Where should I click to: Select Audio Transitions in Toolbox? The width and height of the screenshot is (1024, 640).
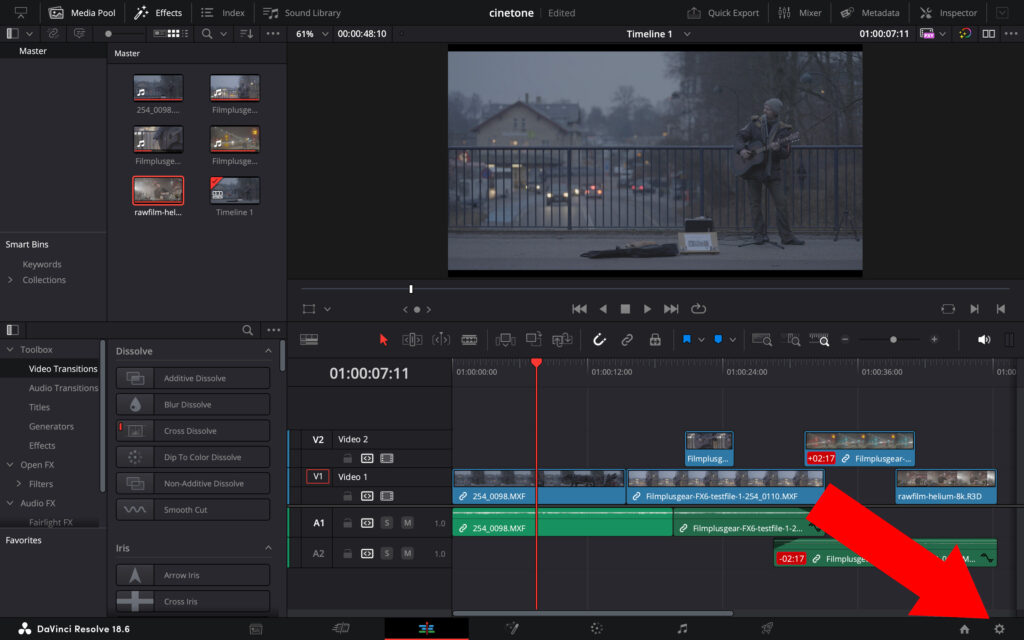click(63, 388)
